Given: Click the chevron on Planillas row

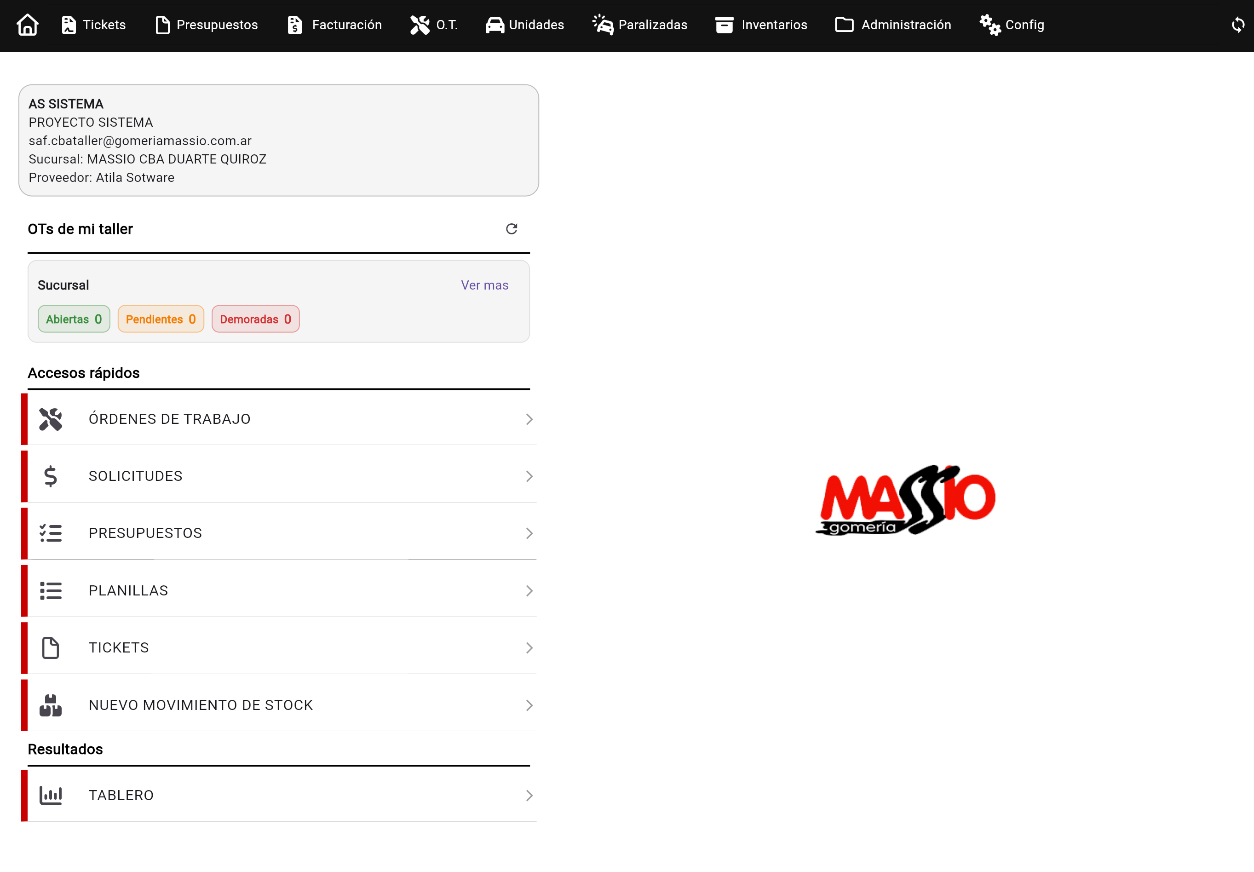Looking at the screenshot, I should click(529, 591).
